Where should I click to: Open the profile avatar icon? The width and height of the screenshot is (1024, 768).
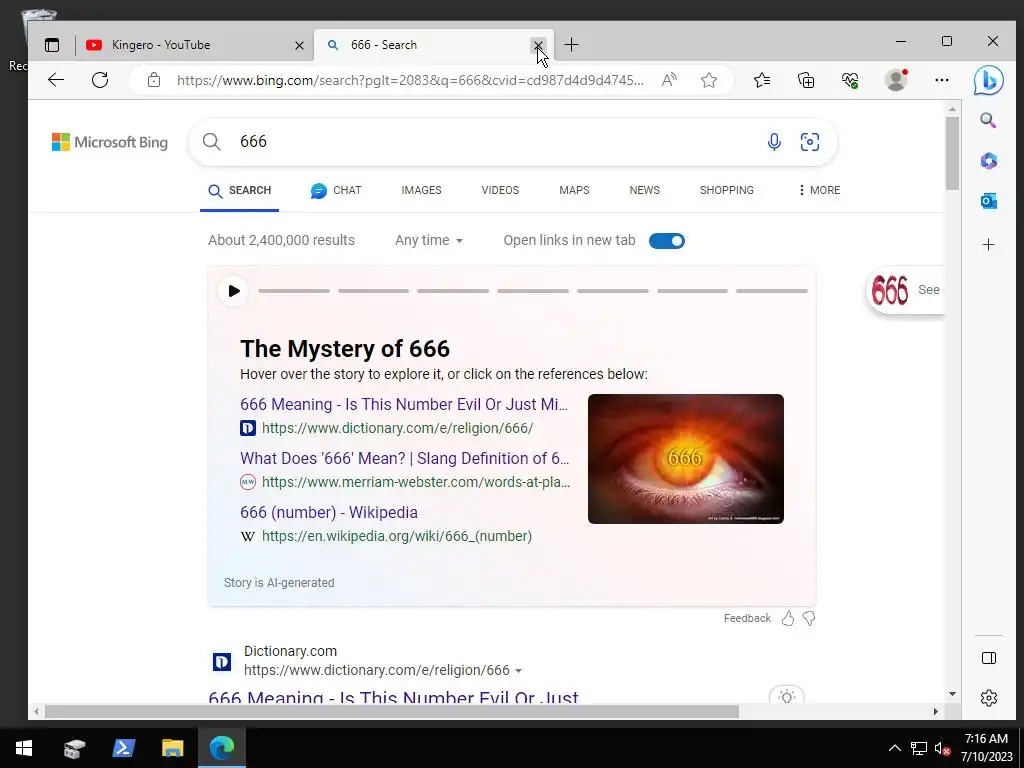point(896,80)
